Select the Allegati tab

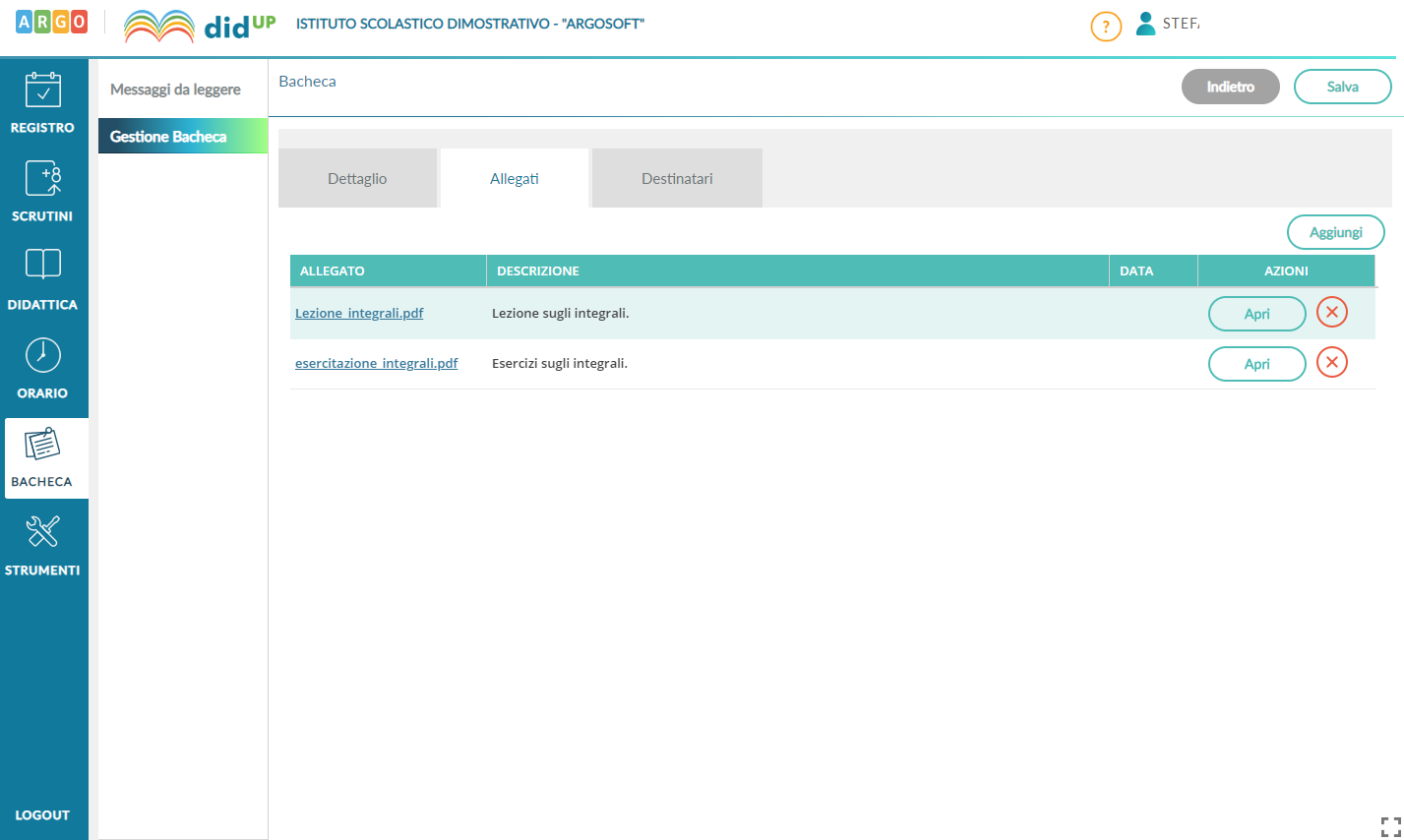(515, 178)
